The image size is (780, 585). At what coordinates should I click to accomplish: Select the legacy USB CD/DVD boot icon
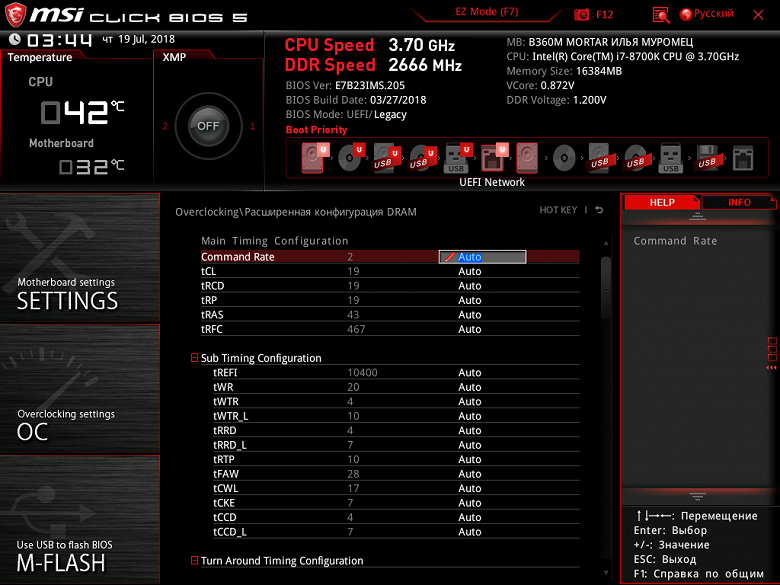(635, 158)
